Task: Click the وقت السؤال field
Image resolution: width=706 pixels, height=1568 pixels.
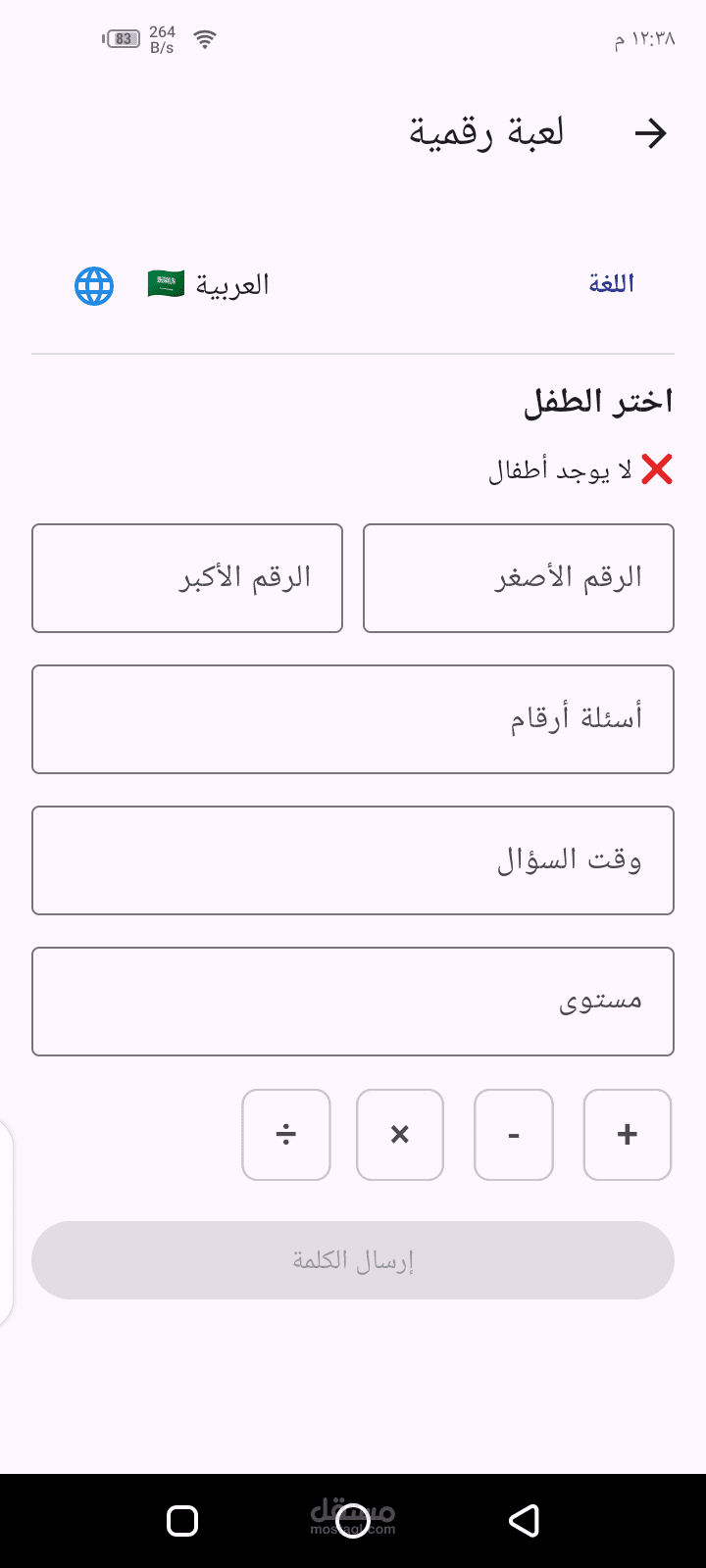Action: [353, 860]
